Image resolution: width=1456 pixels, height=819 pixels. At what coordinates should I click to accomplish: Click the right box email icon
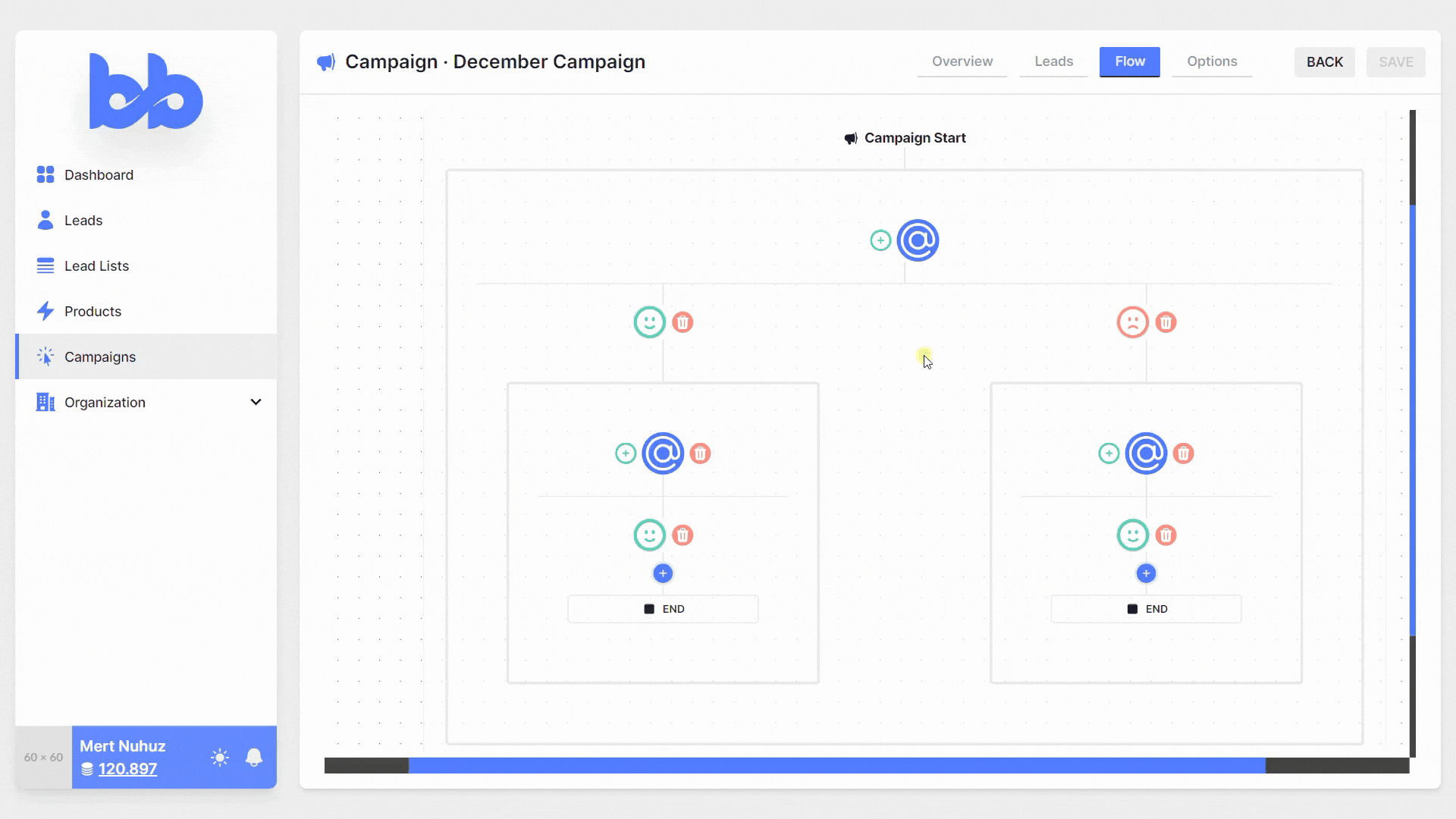pos(1146,453)
